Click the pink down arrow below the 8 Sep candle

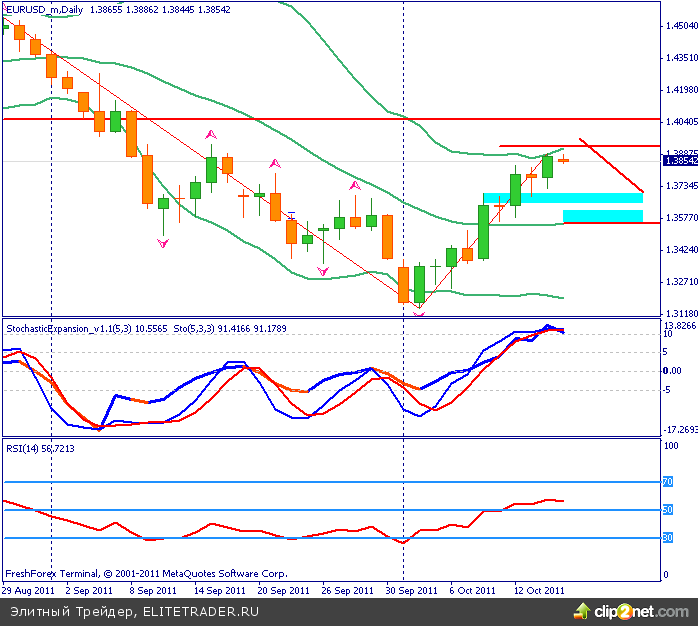click(162, 242)
